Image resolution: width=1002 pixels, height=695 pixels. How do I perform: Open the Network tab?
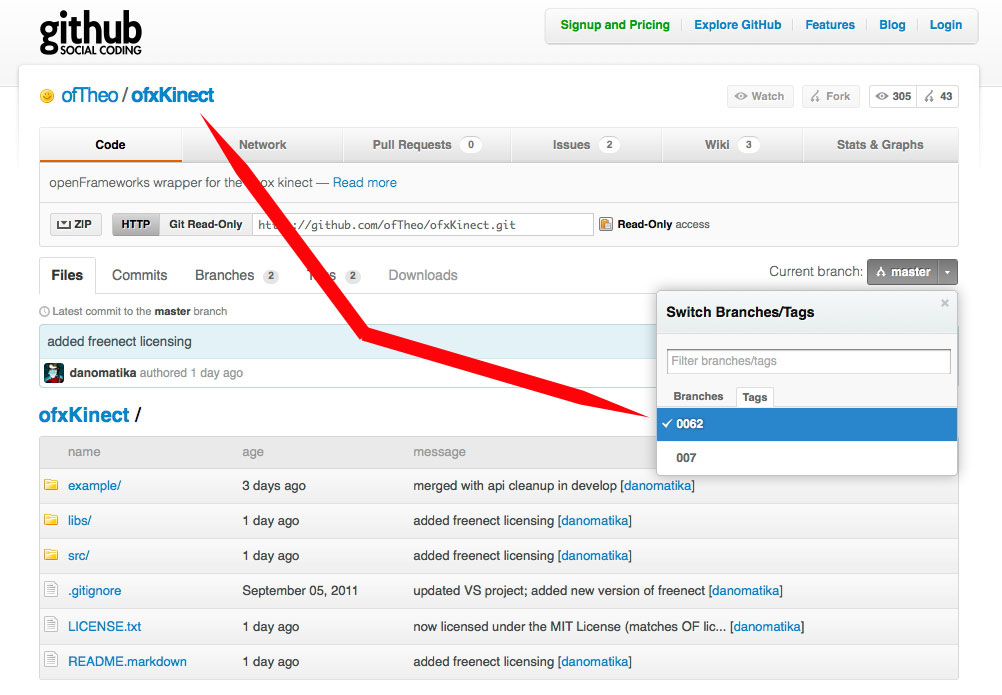tap(262, 145)
